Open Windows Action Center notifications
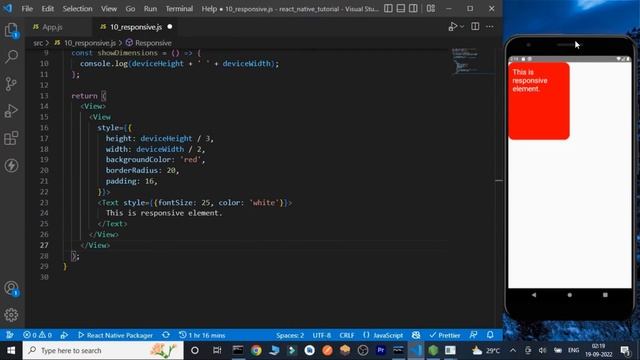The height and width of the screenshot is (360, 640). 625,350
